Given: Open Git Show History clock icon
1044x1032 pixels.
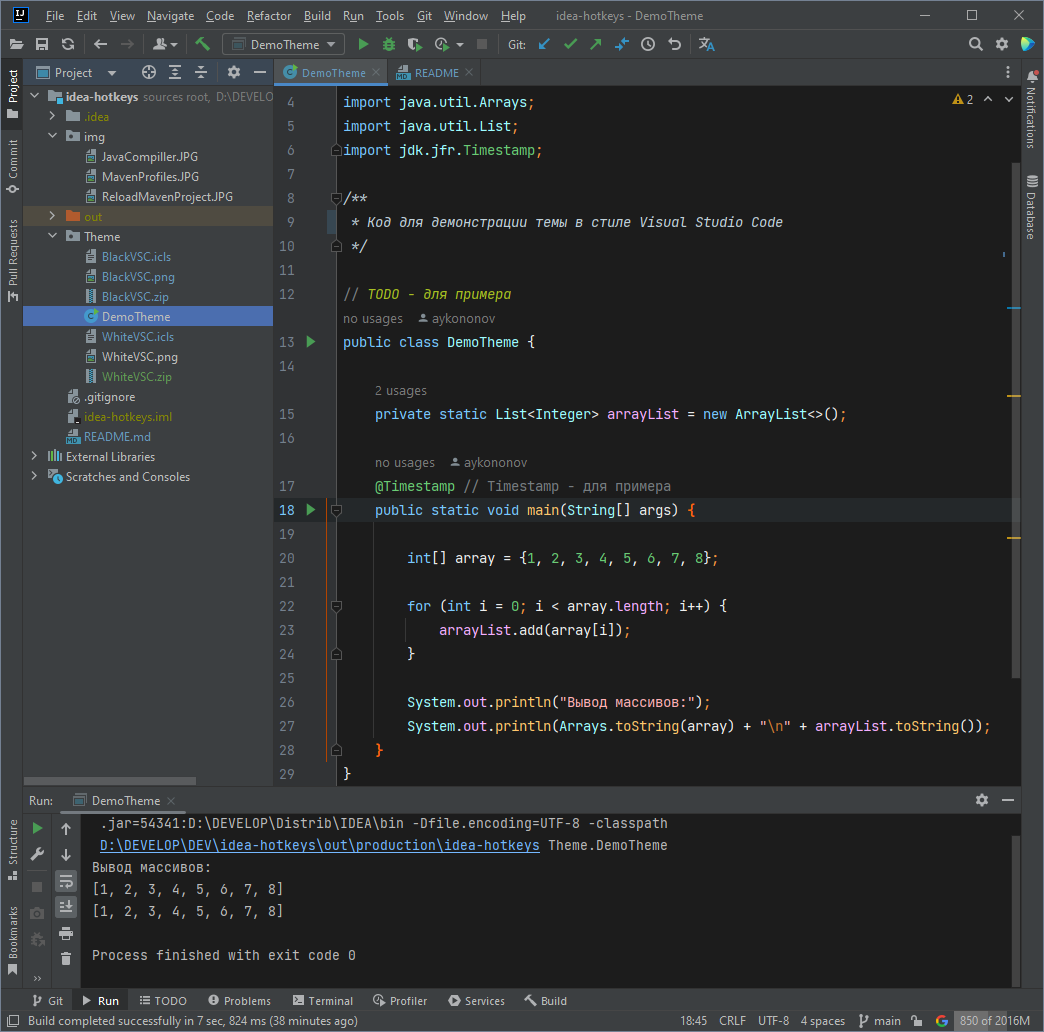Looking at the screenshot, I should point(648,44).
